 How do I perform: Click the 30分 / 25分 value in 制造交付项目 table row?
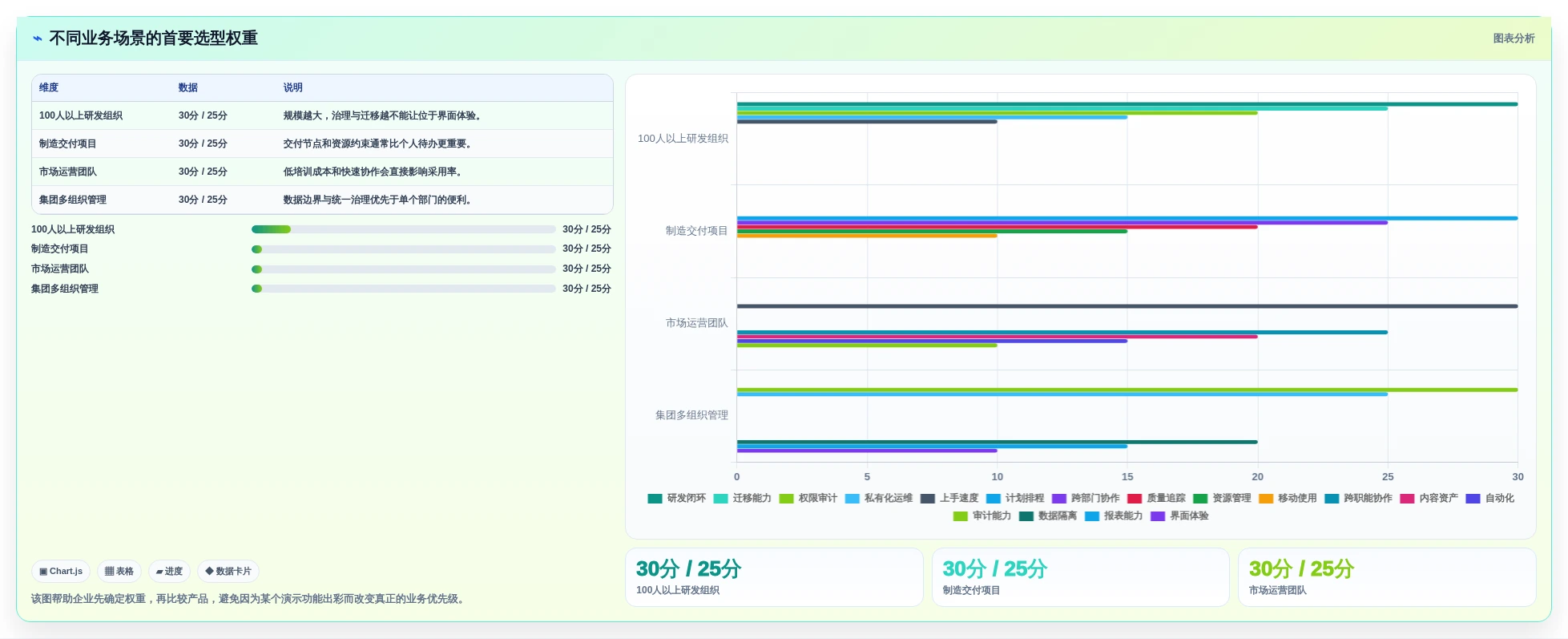[x=203, y=144]
